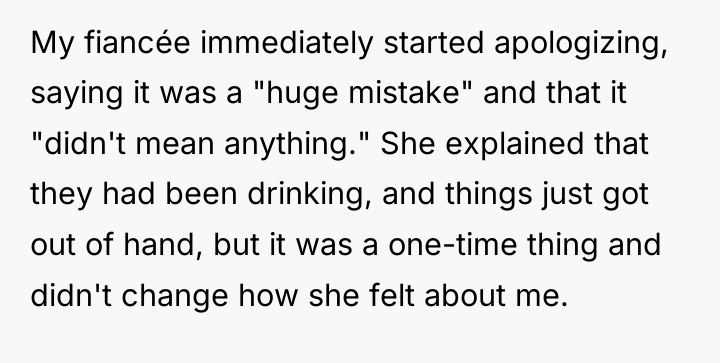The image size is (720, 363).
Task: Click the word "mistake"
Action: tap(405, 93)
